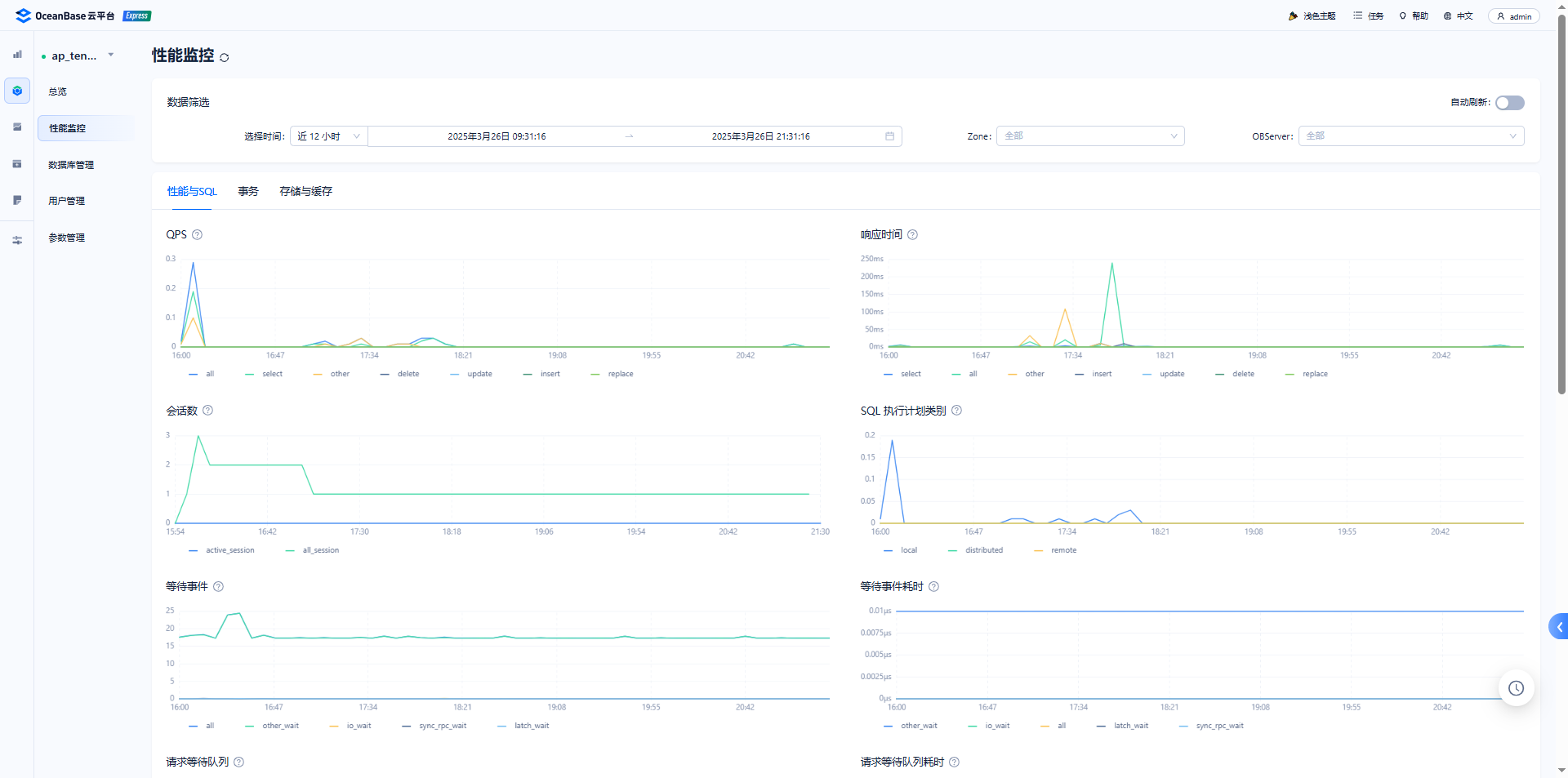
Task: Open the 近 12 小时 time range dropdown
Action: (x=329, y=136)
